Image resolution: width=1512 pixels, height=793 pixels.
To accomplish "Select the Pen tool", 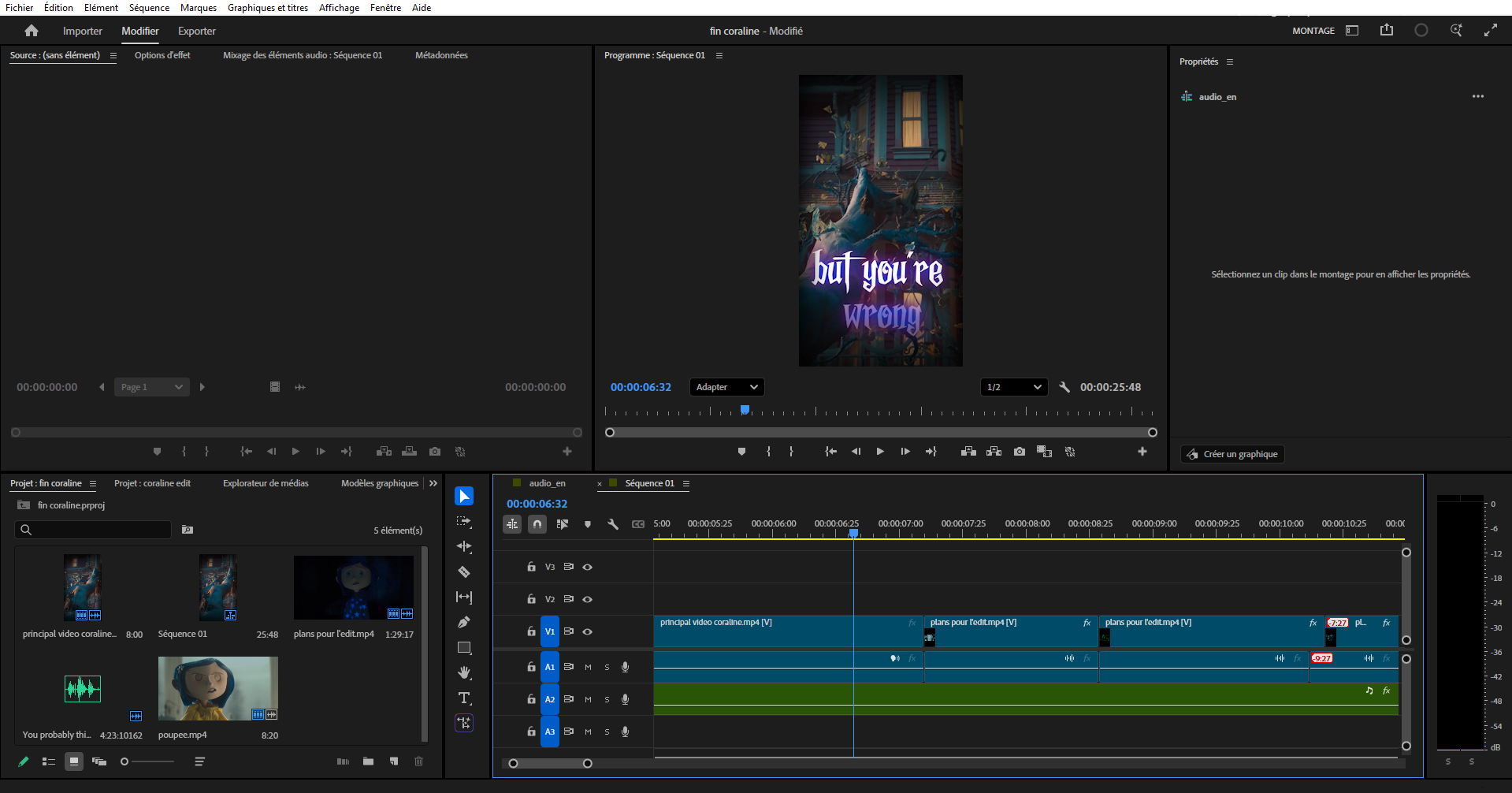I will 464,622.
